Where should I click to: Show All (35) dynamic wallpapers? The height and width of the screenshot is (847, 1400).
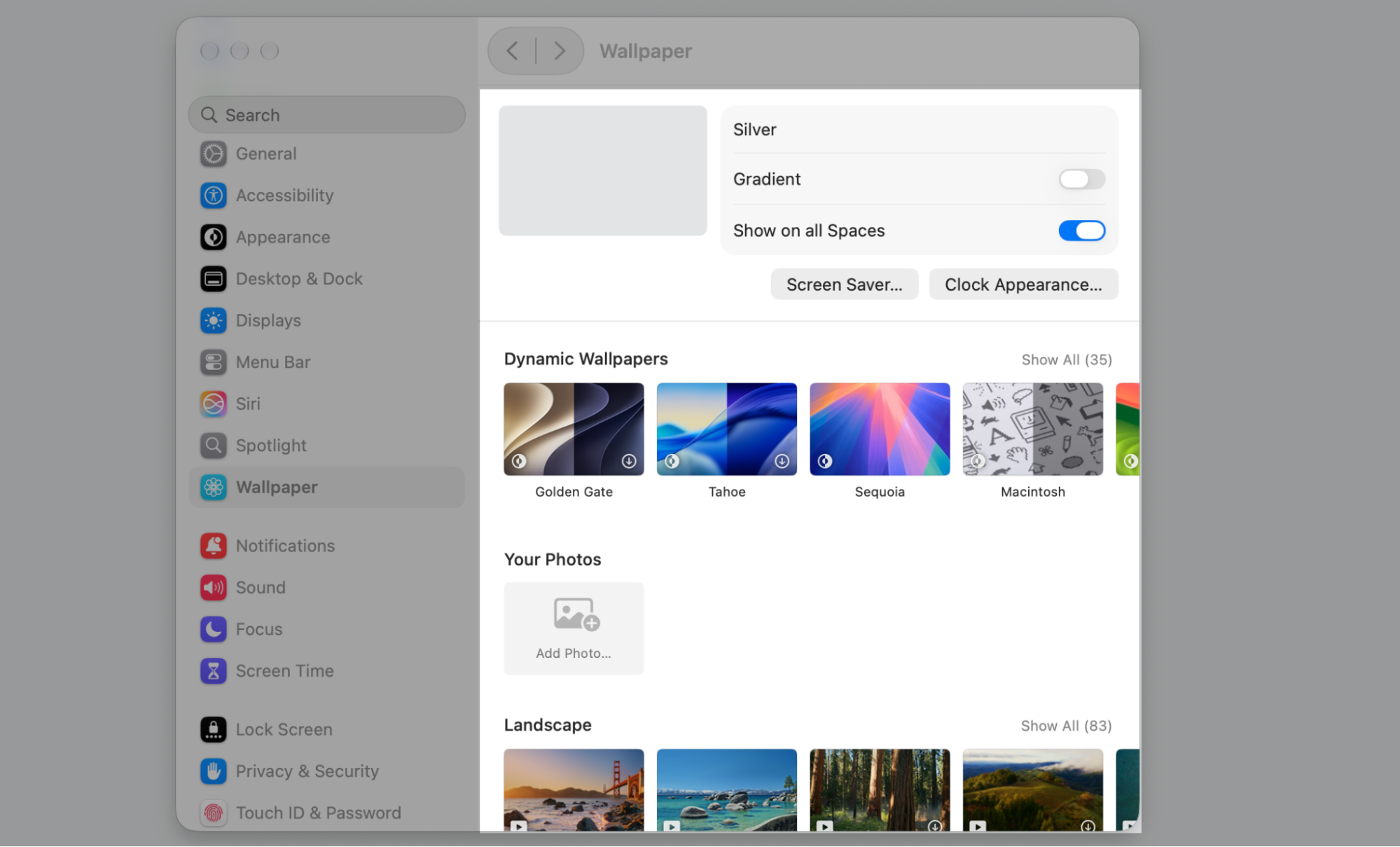pos(1066,359)
